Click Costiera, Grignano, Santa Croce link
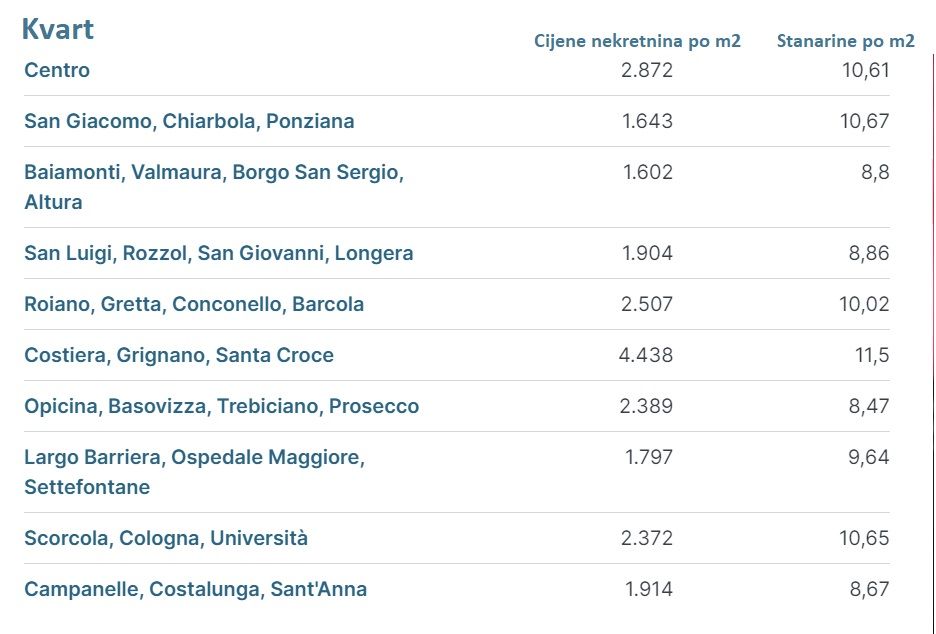The height and width of the screenshot is (634, 936). pyautogui.click(x=179, y=355)
